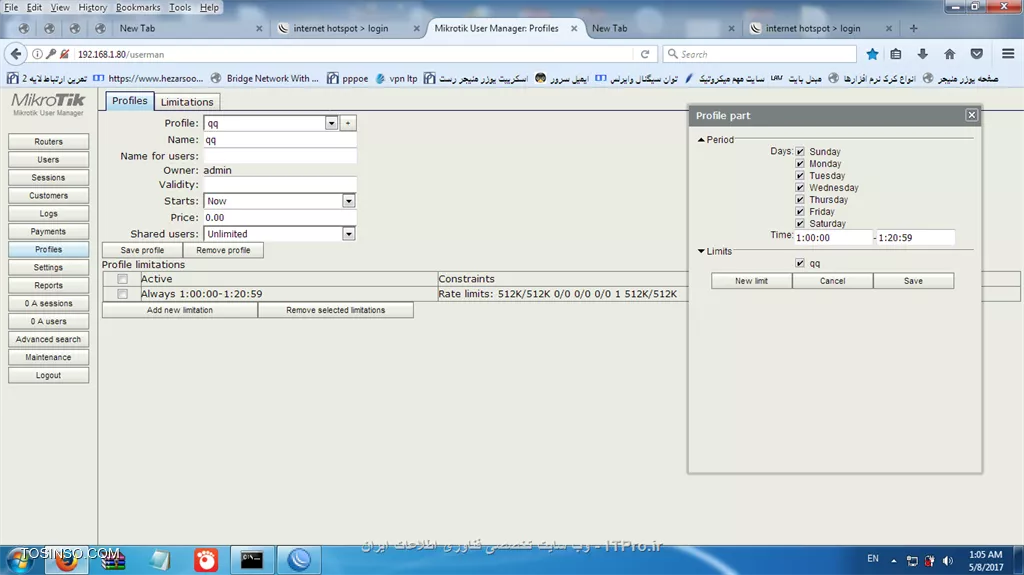1024x575 pixels.
Task: Click the volume speaker tray icon
Action: point(948,561)
